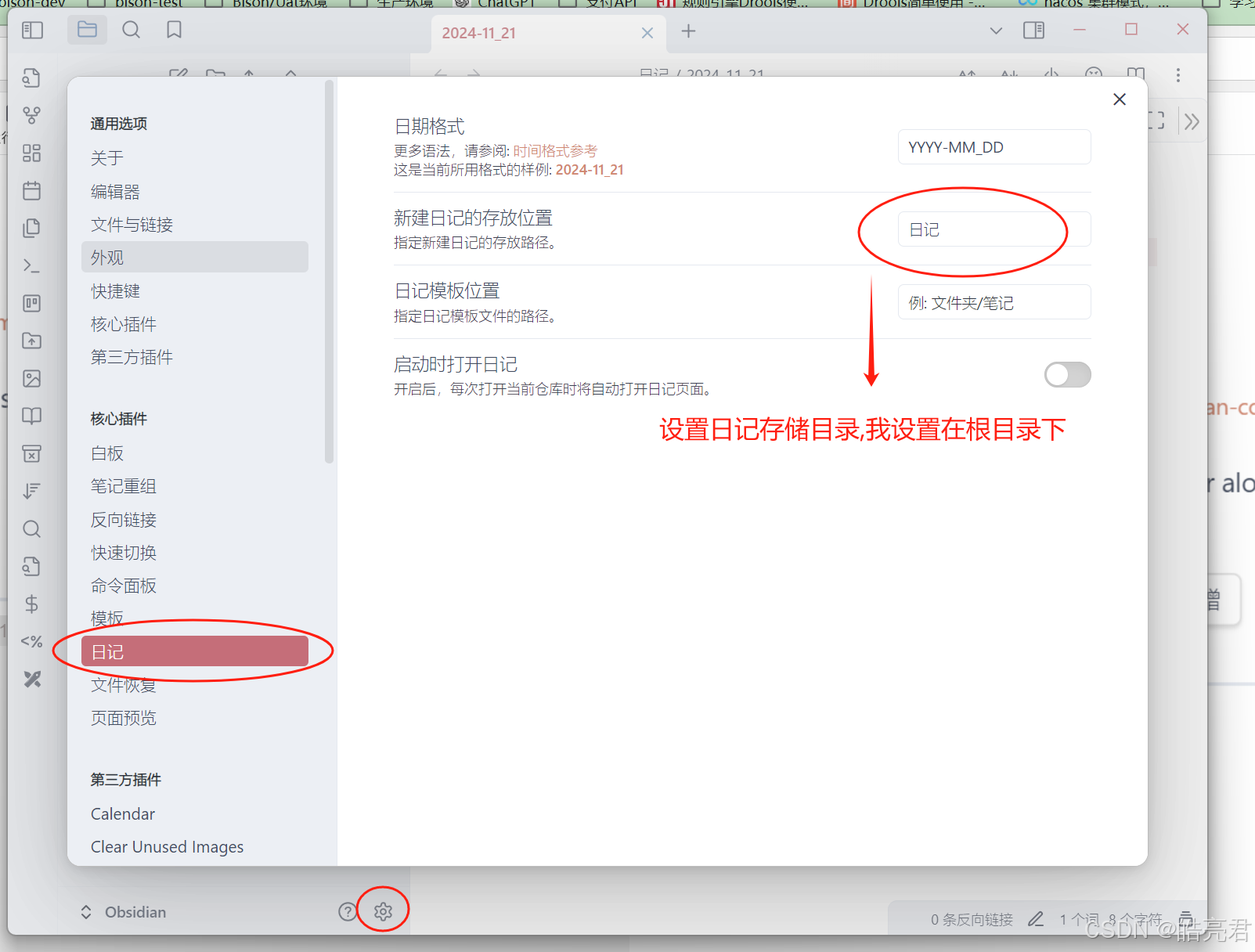Screen dimensions: 1255x952
Task: Click the archive box ribbon icon
Action: (31, 453)
